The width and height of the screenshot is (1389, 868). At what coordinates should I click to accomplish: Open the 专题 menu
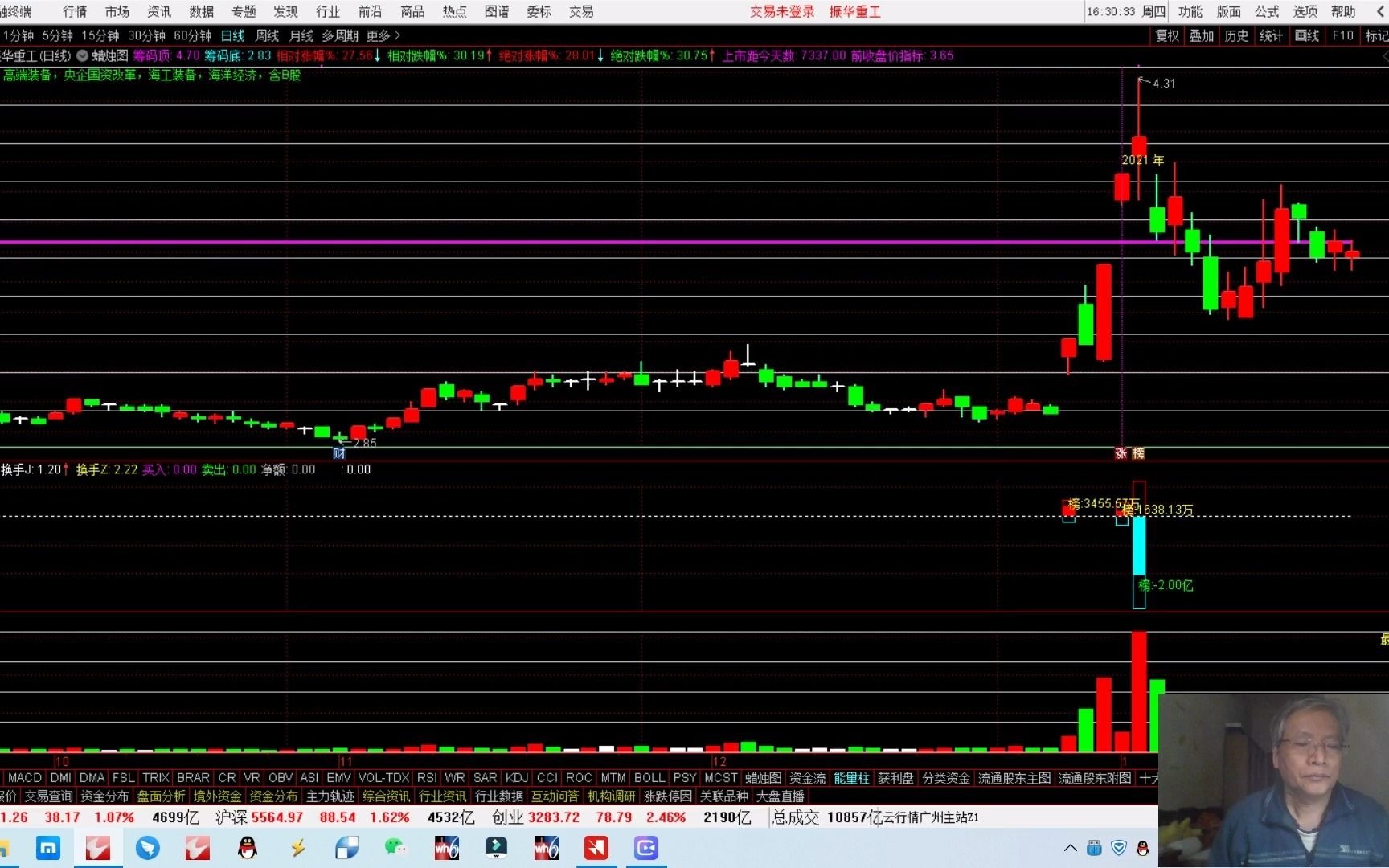244,12
